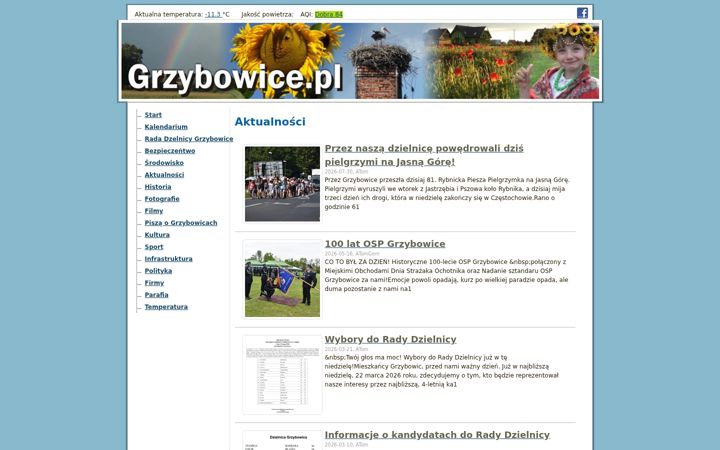Open the Facebook page icon
The width and height of the screenshot is (720, 450).
[x=582, y=13]
